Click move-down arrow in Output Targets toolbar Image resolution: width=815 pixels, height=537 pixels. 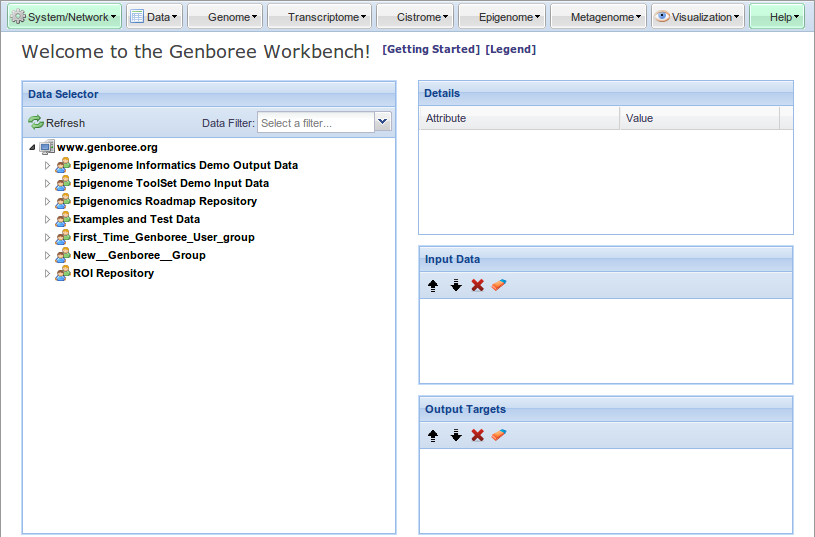click(456, 435)
